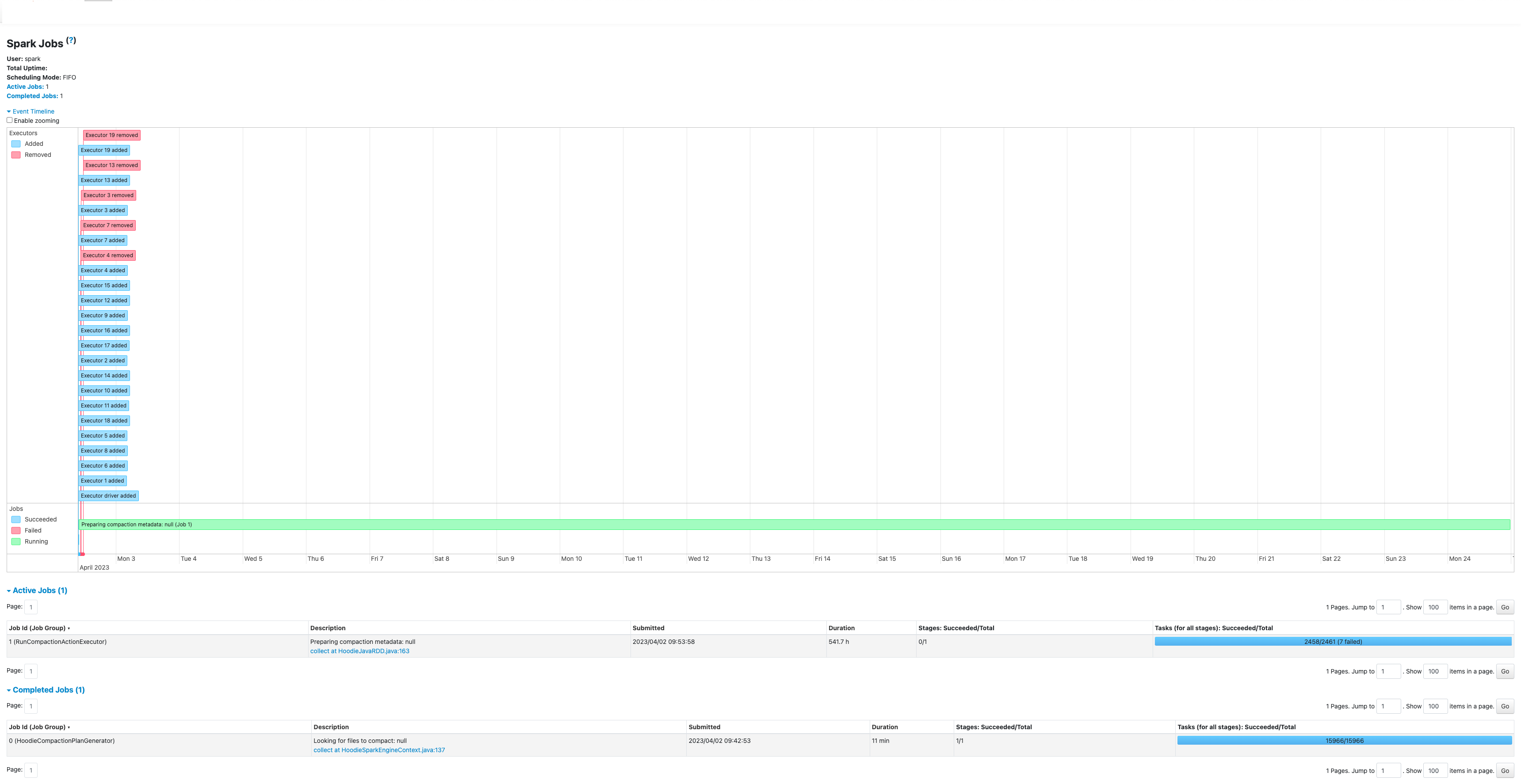The width and height of the screenshot is (1521, 784).
Task: Collapse the Completed Jobs section
Action: click(45, 689)
